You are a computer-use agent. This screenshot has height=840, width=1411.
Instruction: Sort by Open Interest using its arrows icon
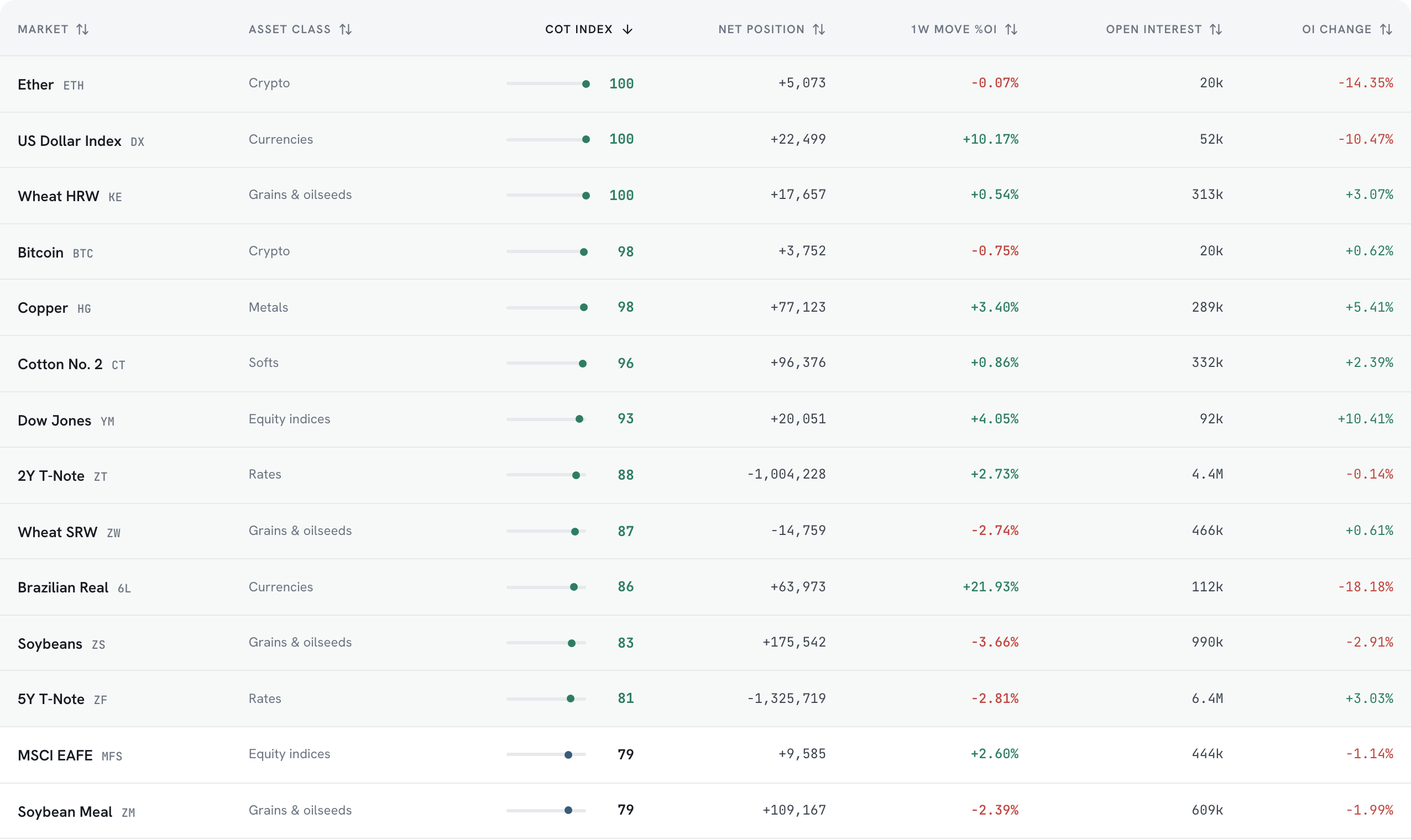1216,29
